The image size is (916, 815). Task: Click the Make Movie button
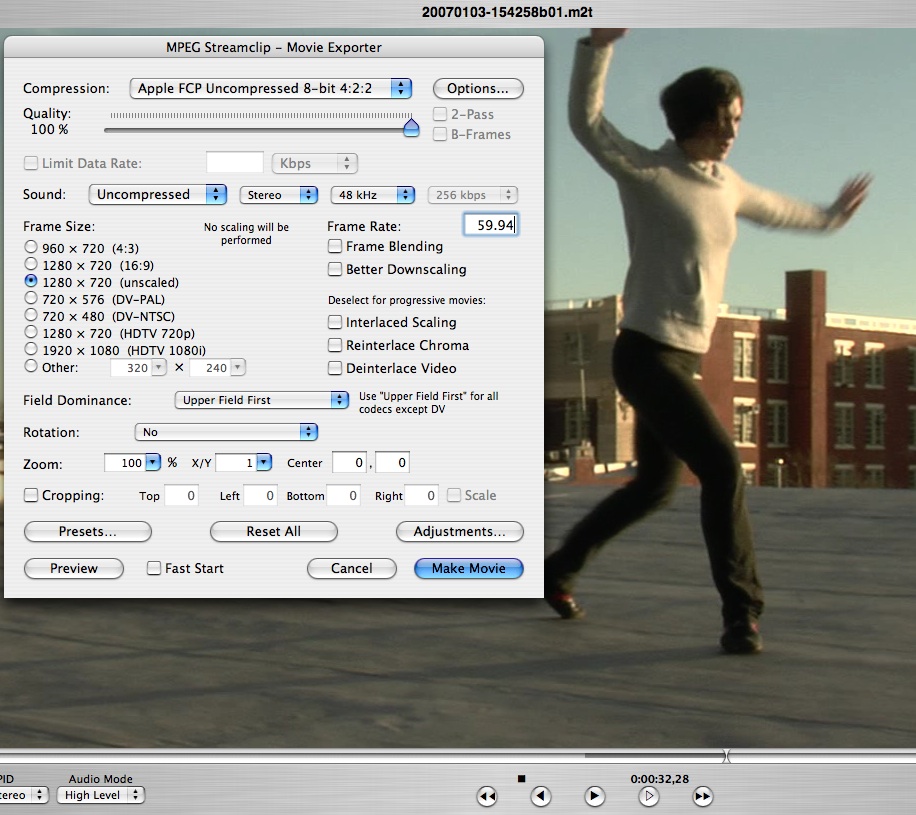click(468, 568)
